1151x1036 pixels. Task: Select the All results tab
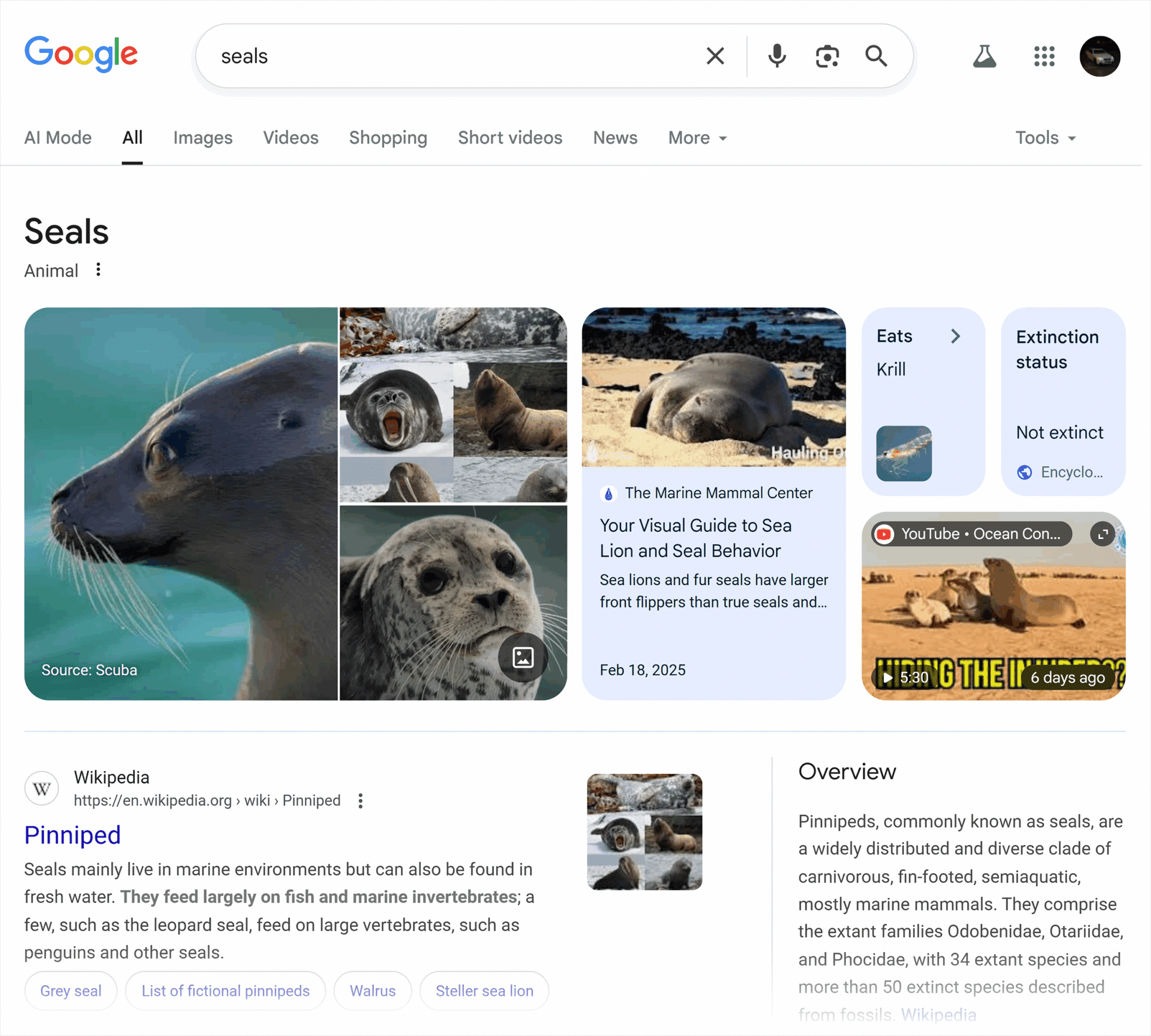tap(132, 138)
